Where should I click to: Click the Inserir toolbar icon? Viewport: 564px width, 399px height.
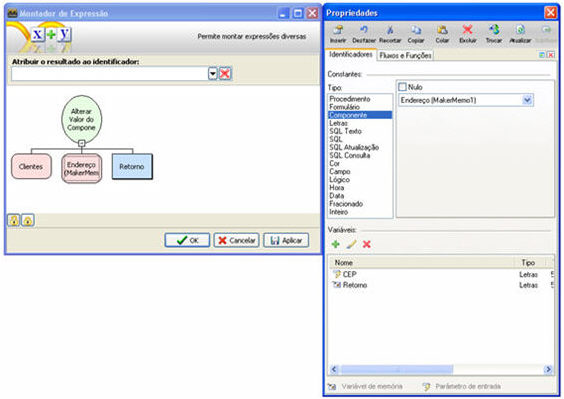pyautogui.click(x=338, y=30)
